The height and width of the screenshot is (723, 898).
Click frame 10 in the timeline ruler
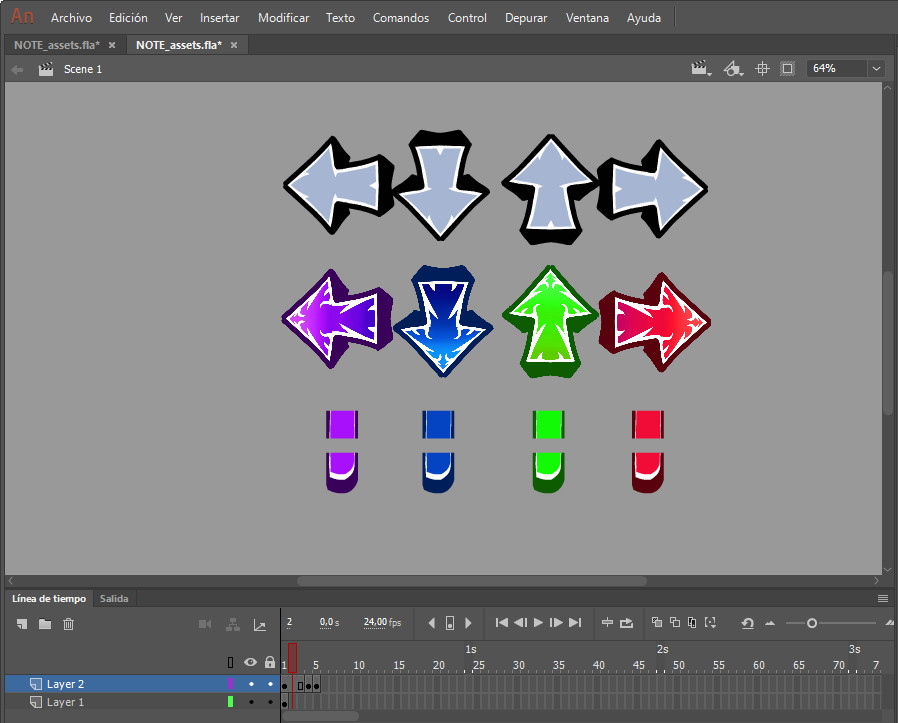coord(359,662)
